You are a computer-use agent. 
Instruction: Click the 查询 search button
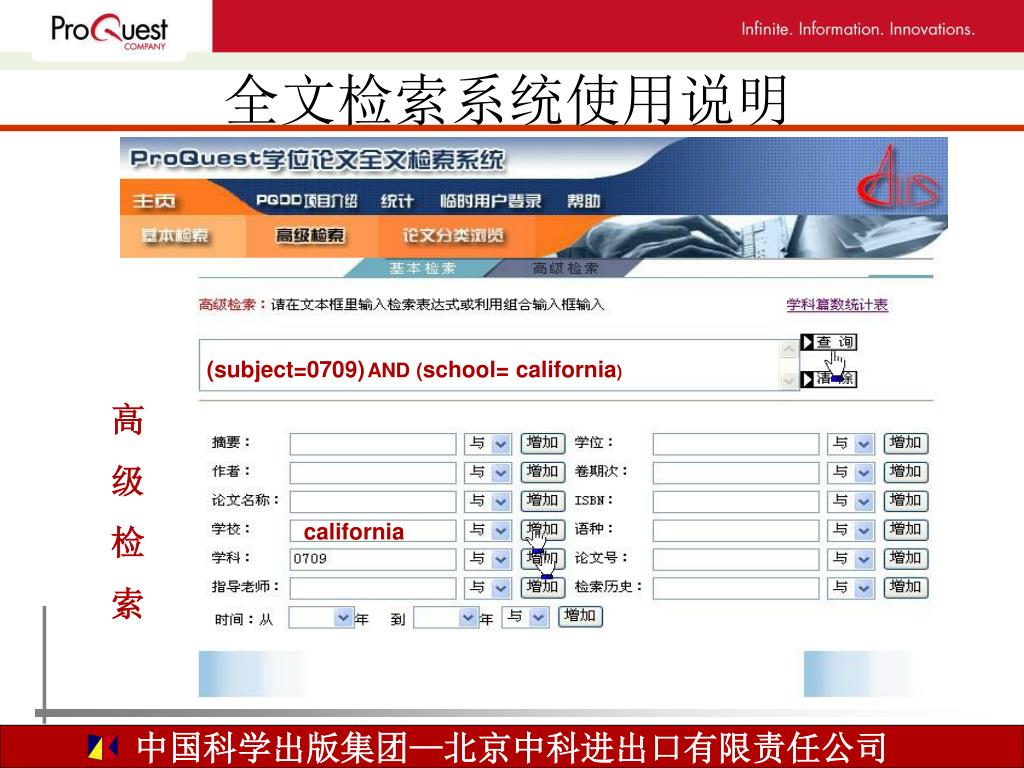[x=829, y=342]
